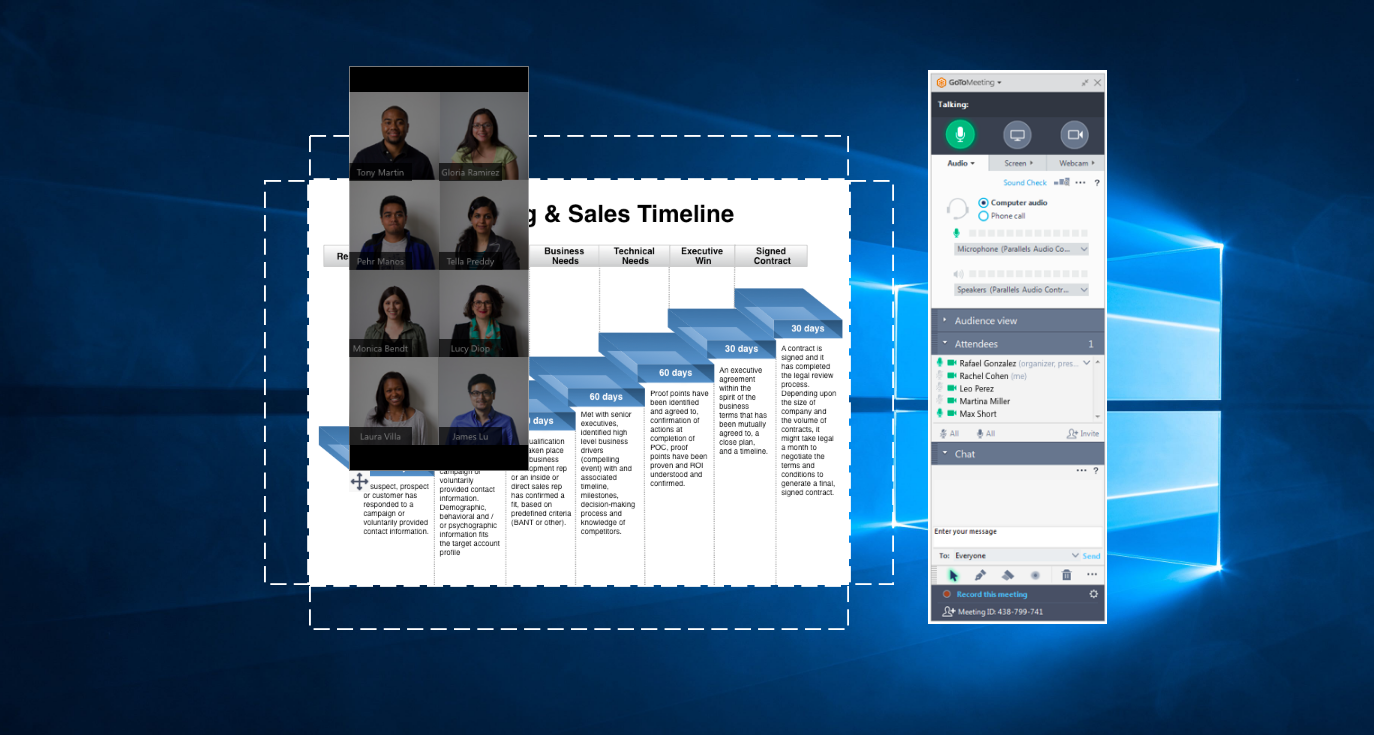The image size is (1374, 735).
Task: Open chat help question mark
Action: [1096, 470]
